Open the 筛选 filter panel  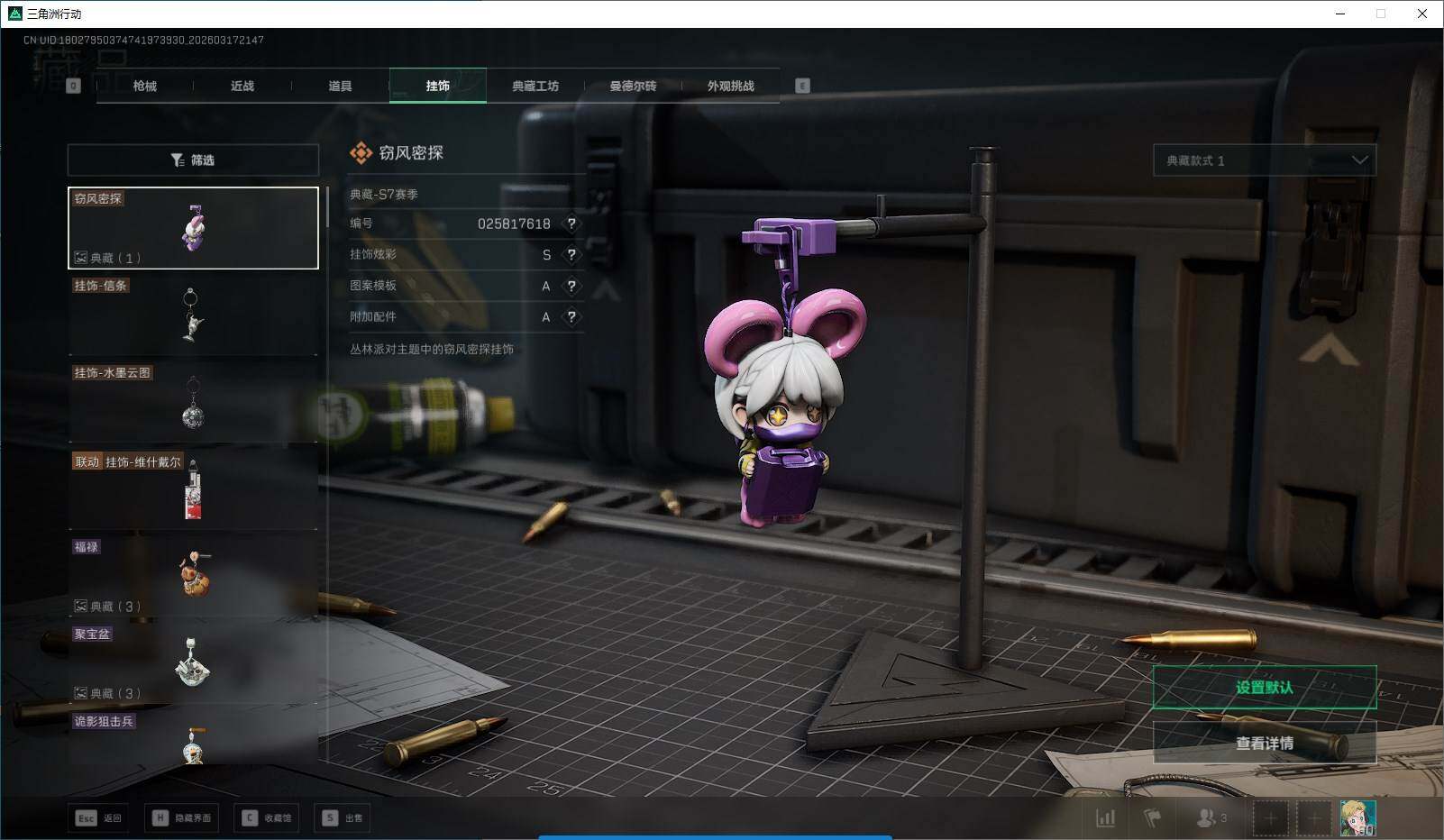coord(193,160)
